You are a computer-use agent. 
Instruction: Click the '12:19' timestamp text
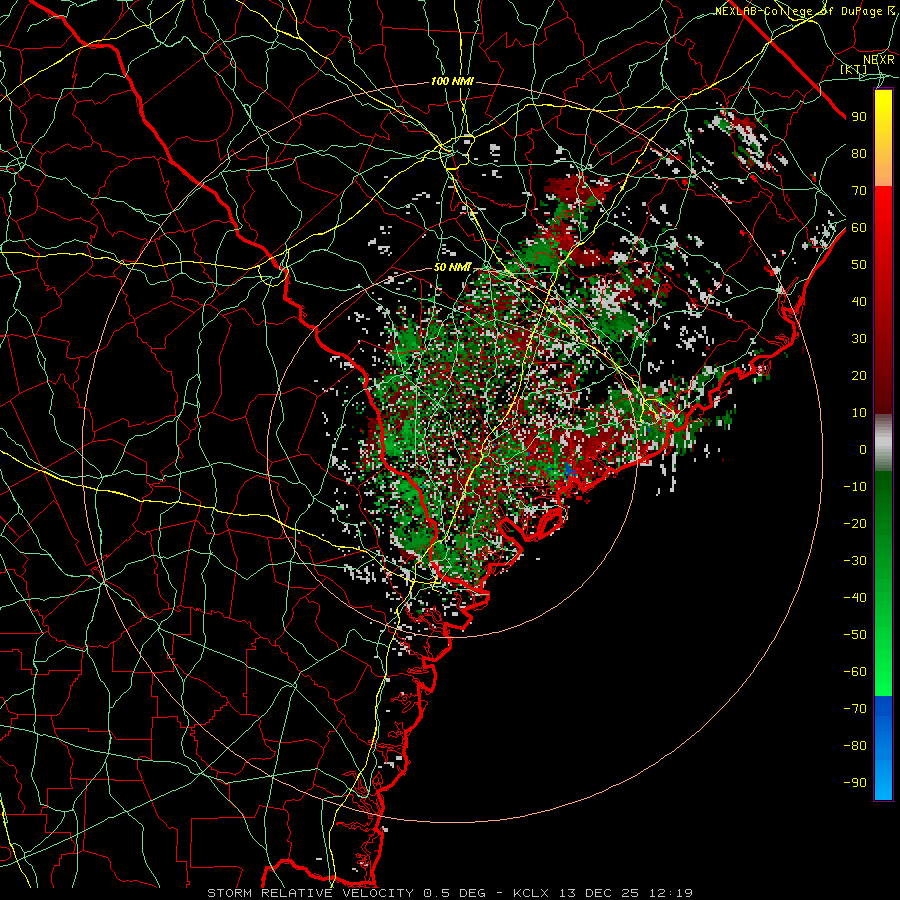pyautogui.click(x=671, y=893)
